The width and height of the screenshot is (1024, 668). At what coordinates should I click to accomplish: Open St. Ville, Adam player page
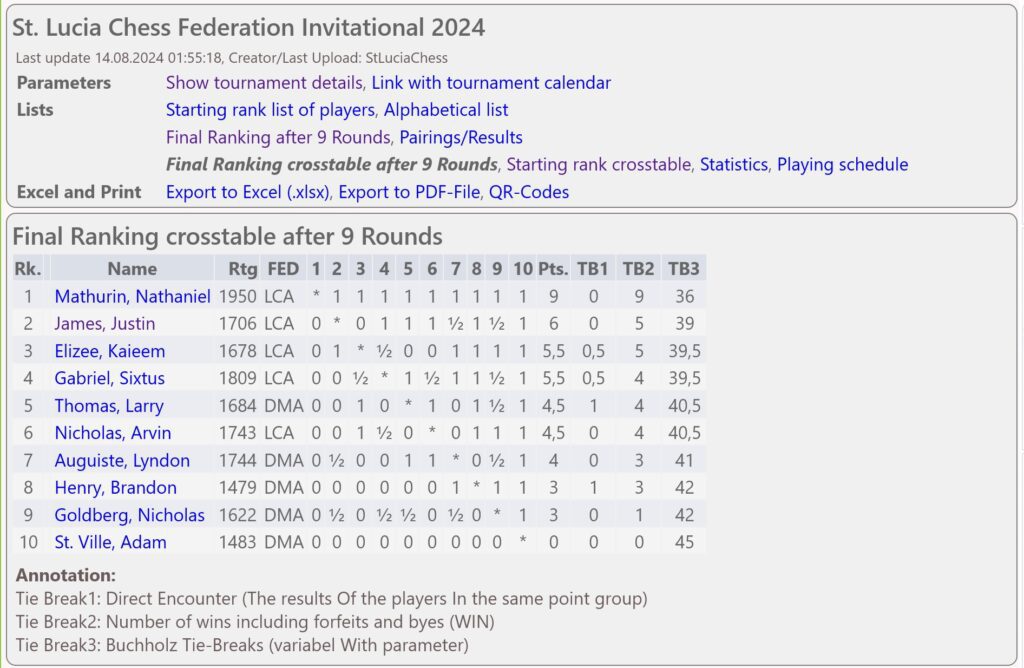pos(110,543)
